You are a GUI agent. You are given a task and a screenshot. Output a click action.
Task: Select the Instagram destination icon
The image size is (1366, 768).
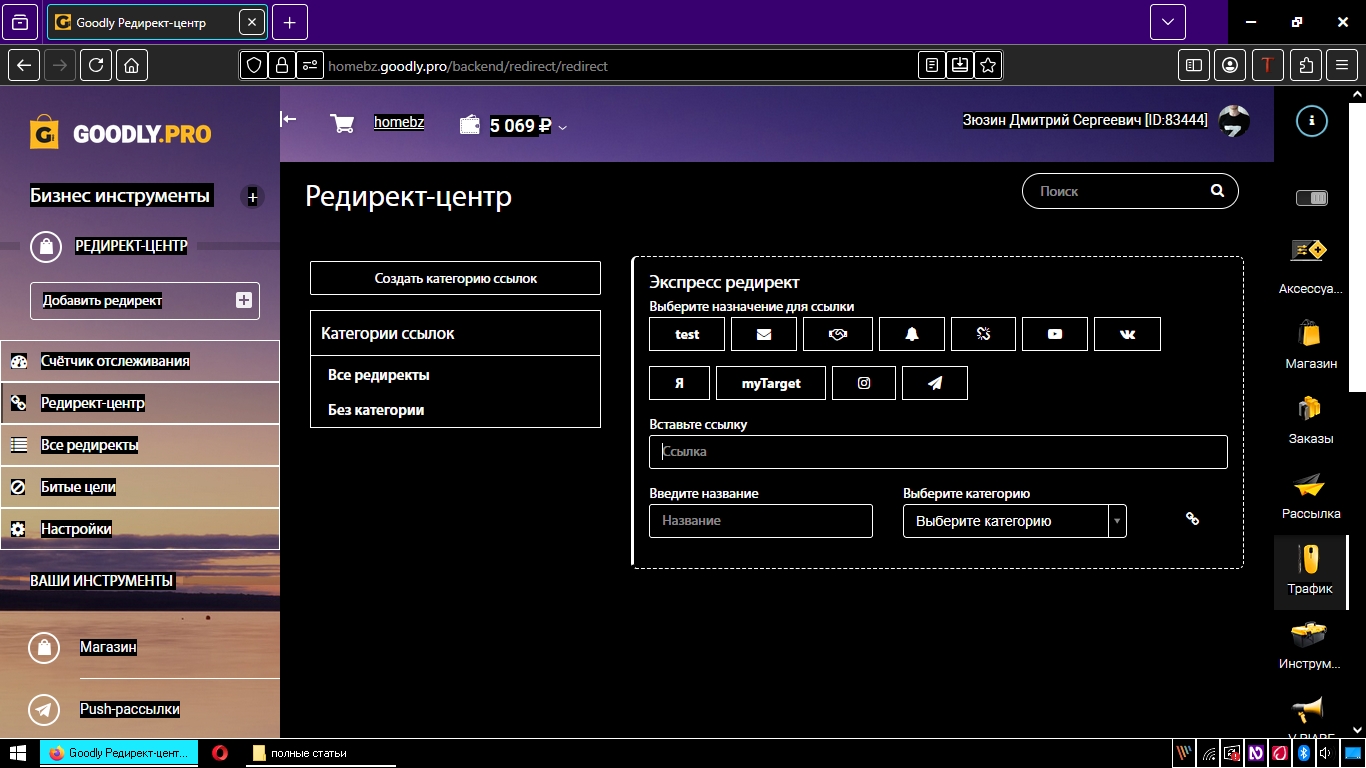pyautogui.click(x=864, y=383)
